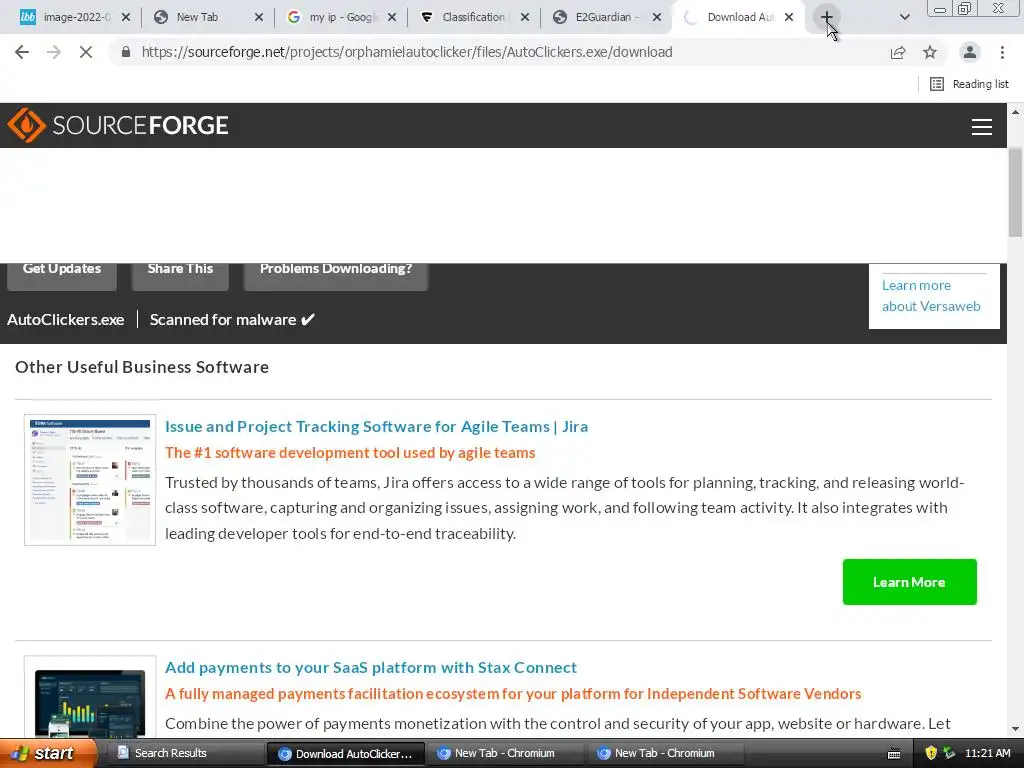Click the new tab plus button

pos(826,17)
